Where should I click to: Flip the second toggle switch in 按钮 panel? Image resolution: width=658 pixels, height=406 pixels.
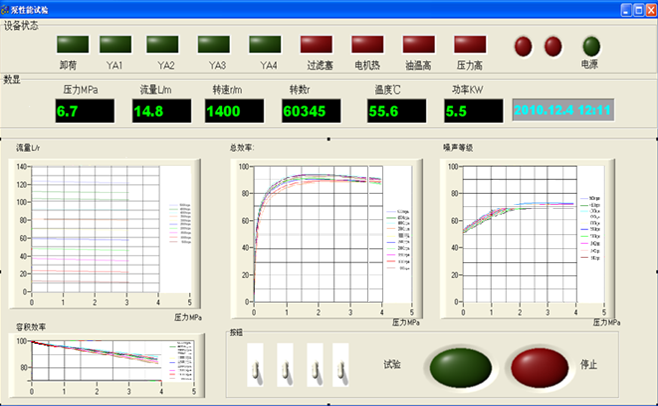pyautogui.click(x=286, y=367)
